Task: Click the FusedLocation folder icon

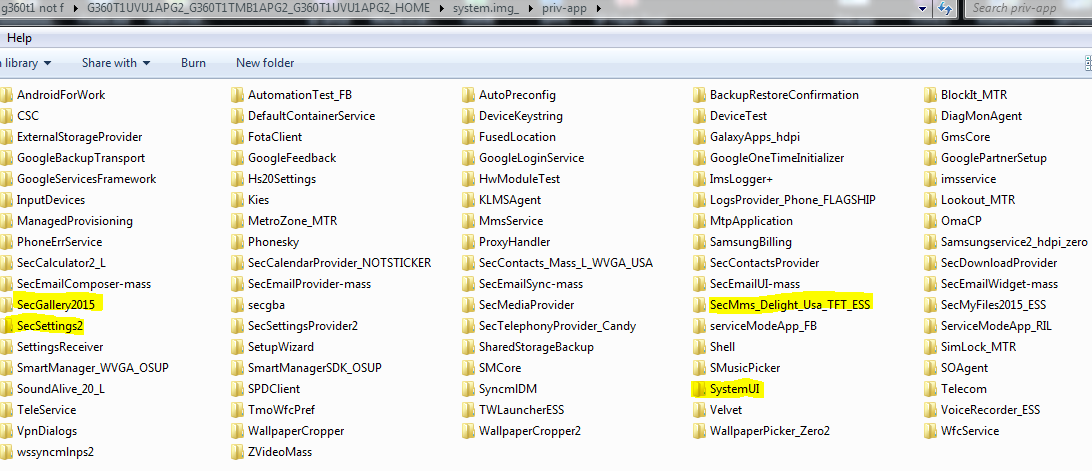Action: [468, 137]
